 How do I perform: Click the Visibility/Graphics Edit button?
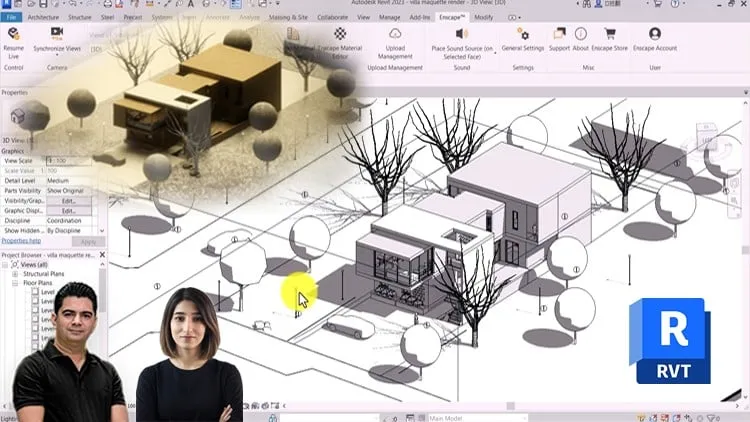point(68,201)
